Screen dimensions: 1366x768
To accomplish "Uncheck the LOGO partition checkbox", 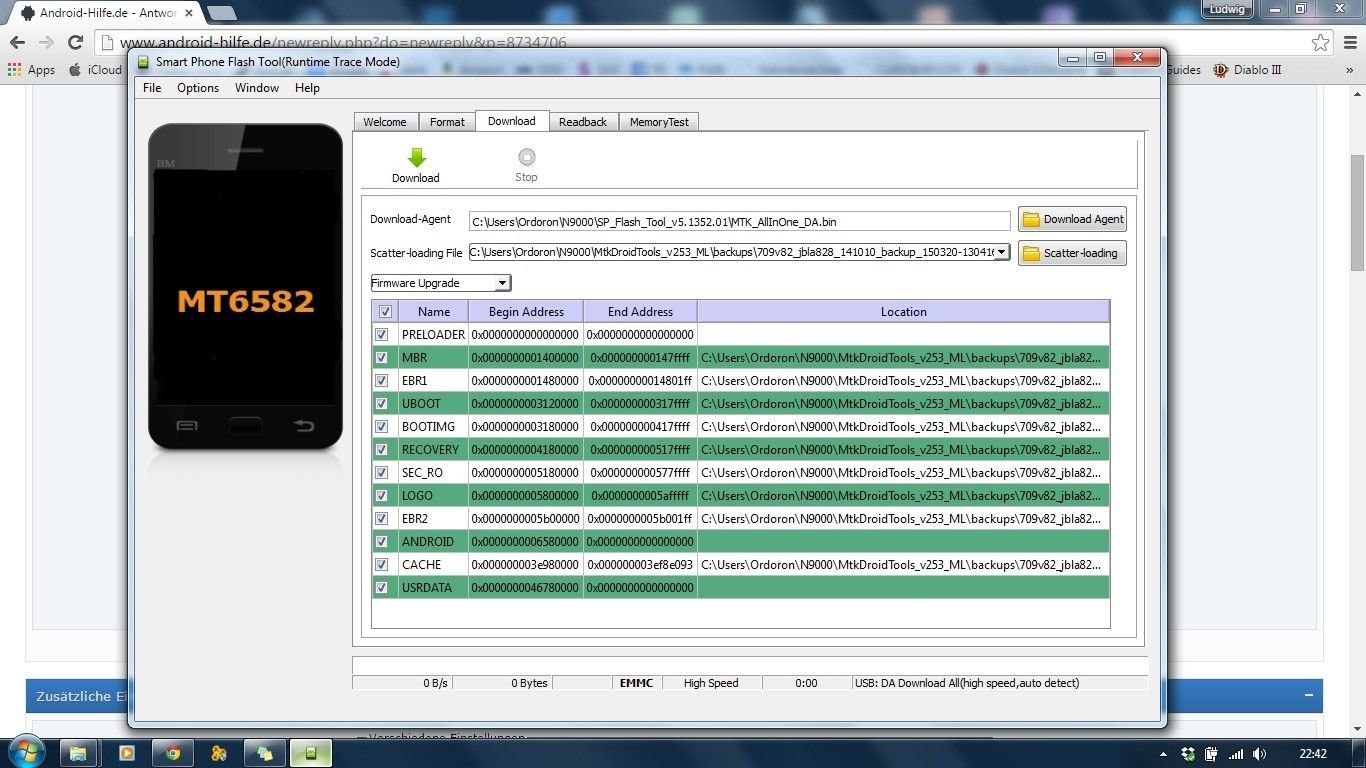I will (x=381, y=496).
